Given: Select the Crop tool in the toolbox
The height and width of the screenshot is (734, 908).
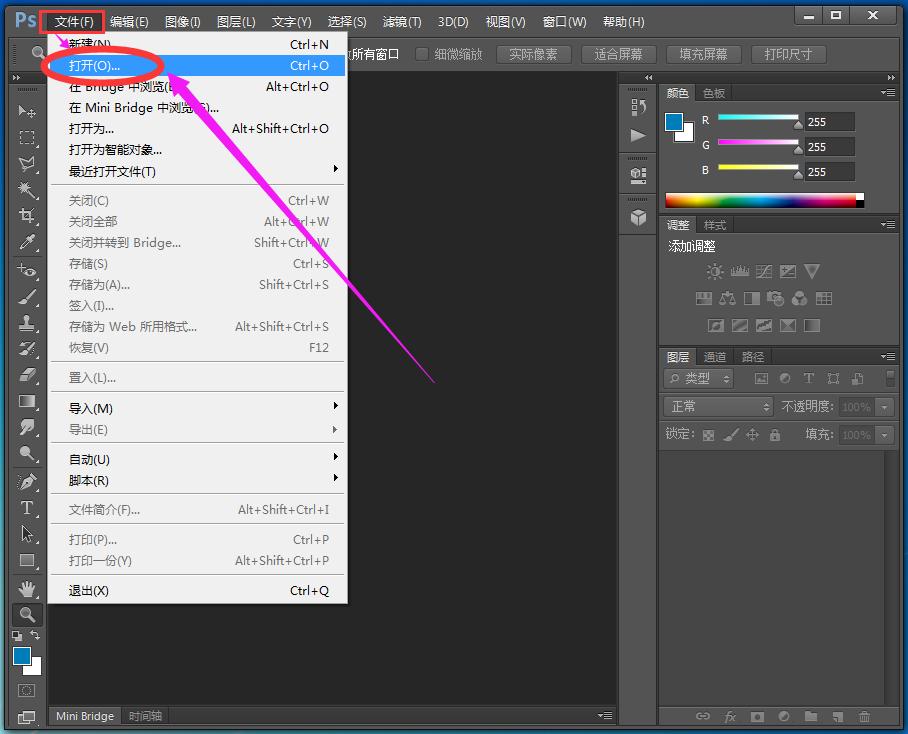Looking at the screenshot, I should tap(27, 216).
